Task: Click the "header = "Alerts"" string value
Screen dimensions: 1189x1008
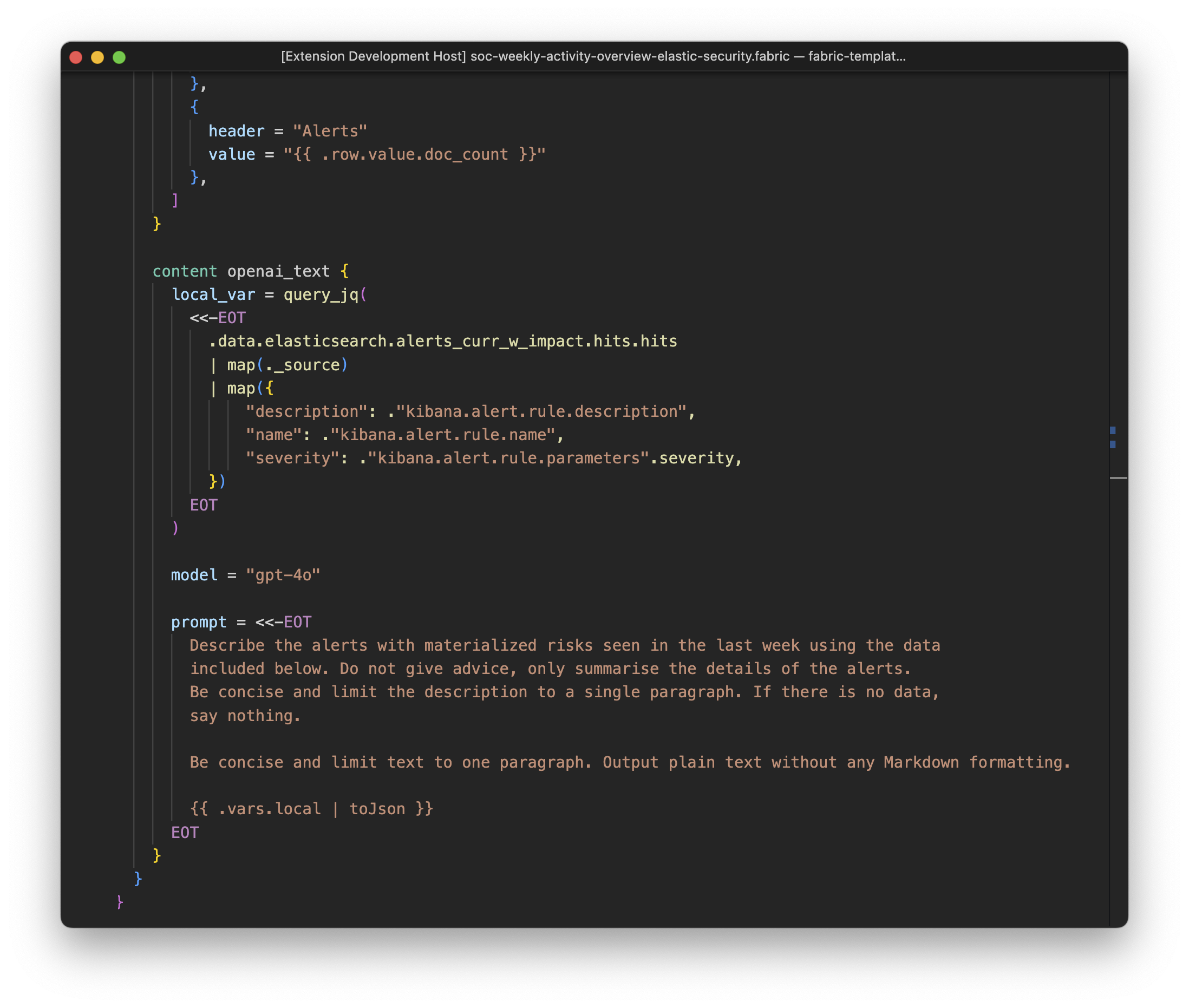Action: pyautogui.click(x=330, y=130)
